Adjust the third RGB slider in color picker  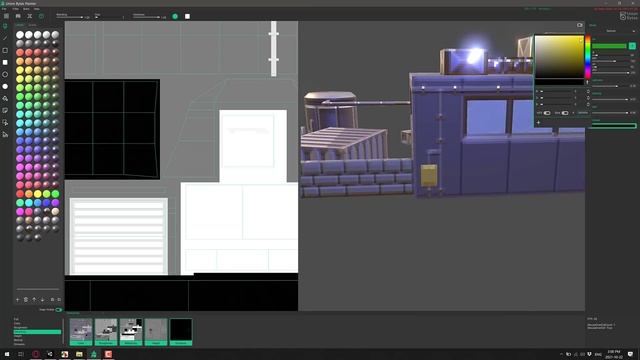(557, 104)
